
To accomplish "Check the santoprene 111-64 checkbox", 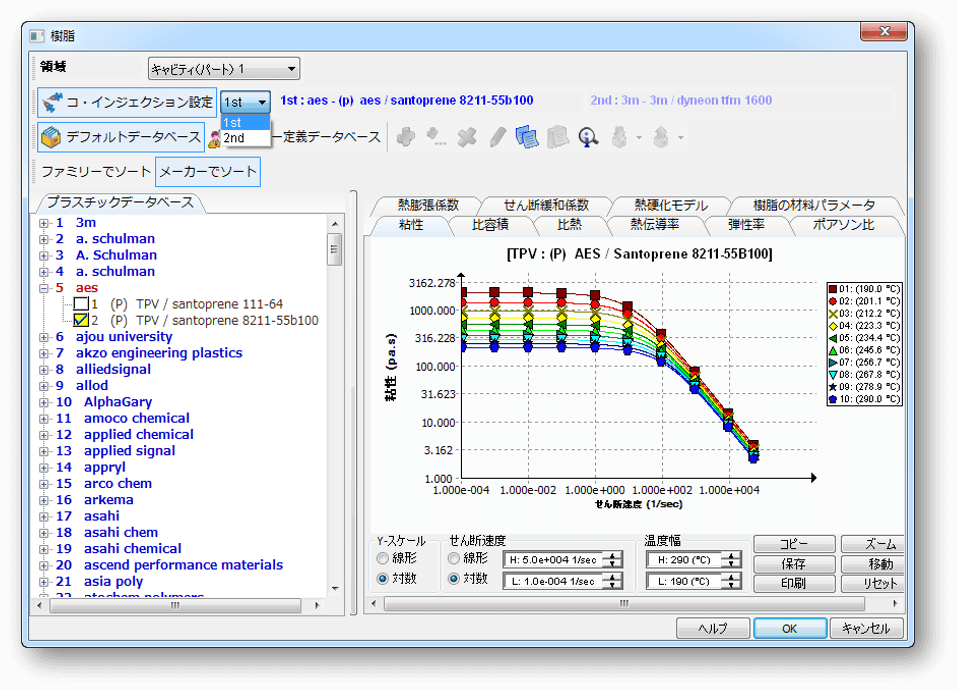I will point(81,304).
